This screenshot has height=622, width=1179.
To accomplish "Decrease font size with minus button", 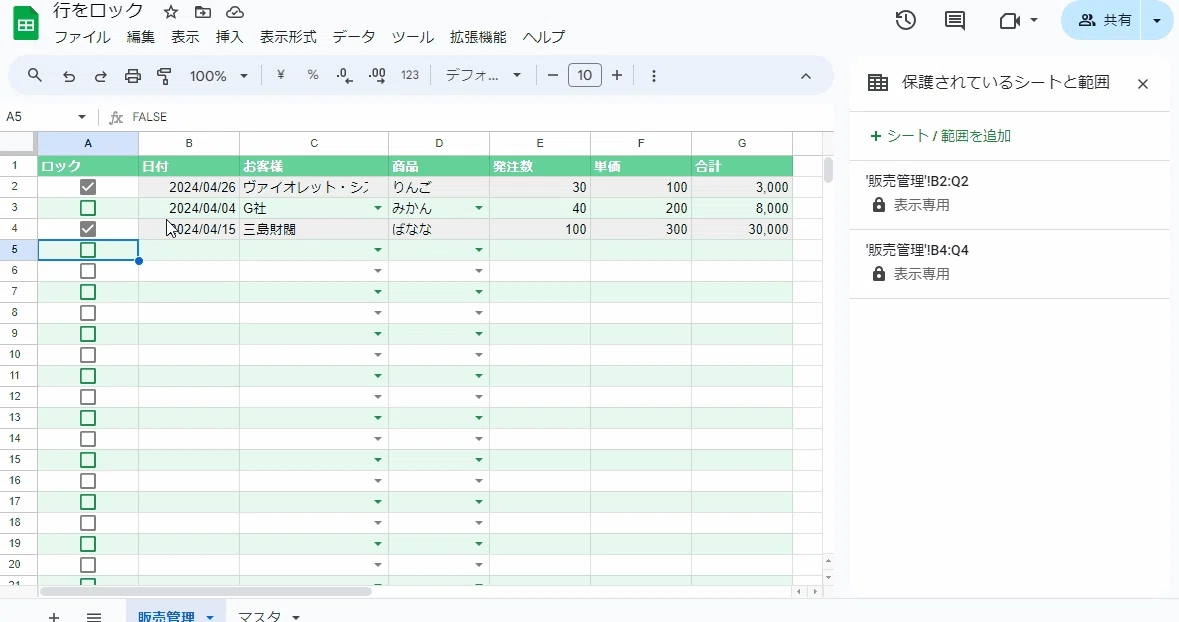I will coord(553,75).
